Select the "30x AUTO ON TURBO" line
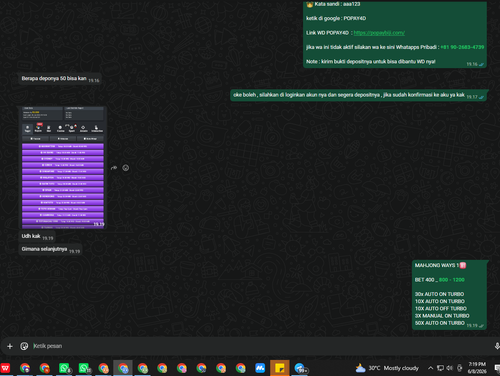This screenshot has height=376, width=500. click(x=439, y=294)
